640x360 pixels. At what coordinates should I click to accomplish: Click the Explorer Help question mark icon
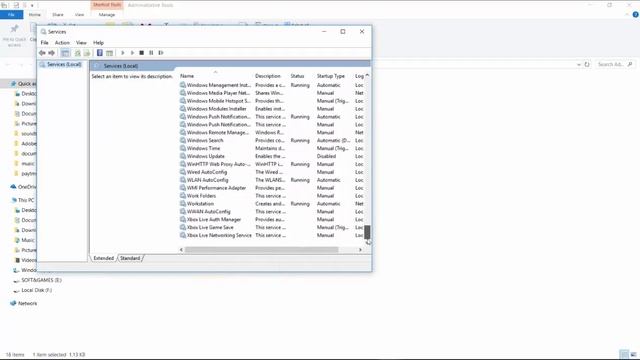(635, 15)
